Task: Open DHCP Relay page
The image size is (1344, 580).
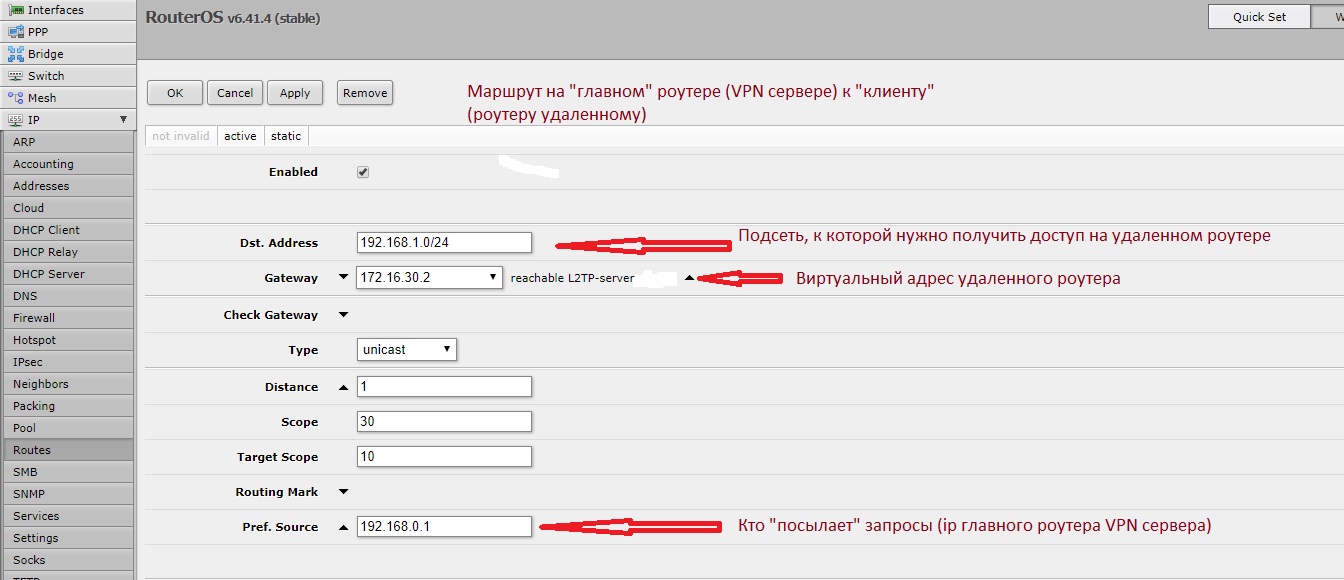Action: (69, 252)
